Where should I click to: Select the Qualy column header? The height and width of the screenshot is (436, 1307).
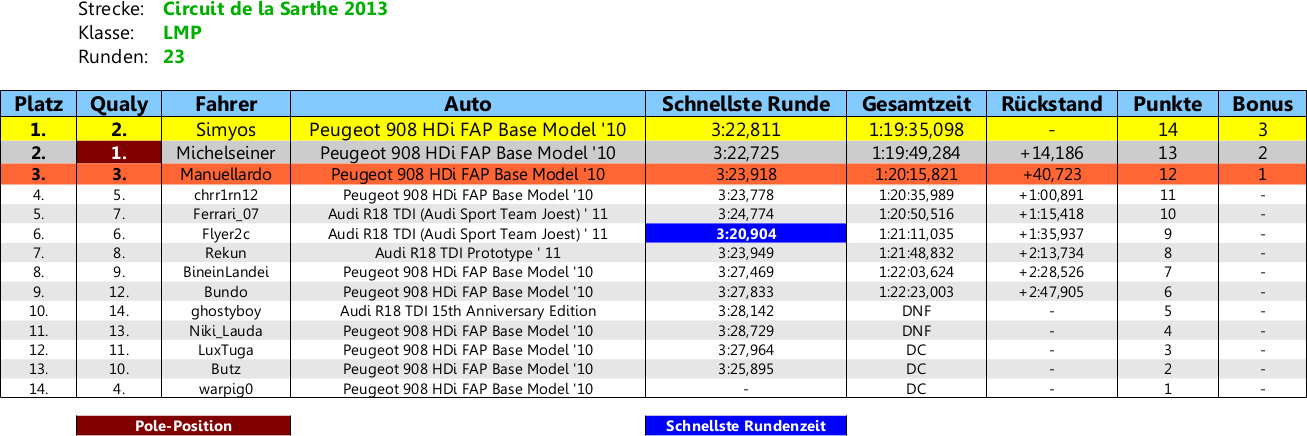(119, 104)
